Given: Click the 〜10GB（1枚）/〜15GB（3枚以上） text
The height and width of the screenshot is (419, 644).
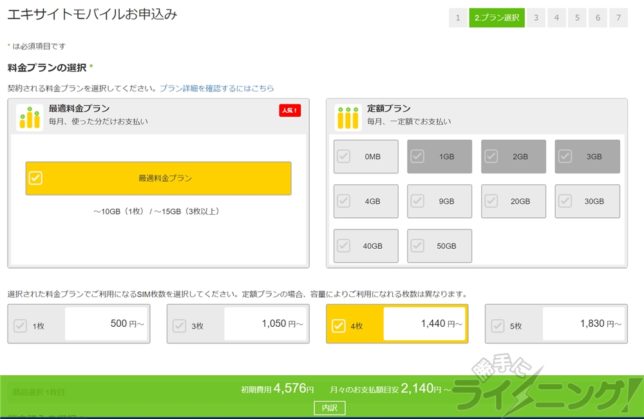Looking at the screenshot, I should 156,211.
